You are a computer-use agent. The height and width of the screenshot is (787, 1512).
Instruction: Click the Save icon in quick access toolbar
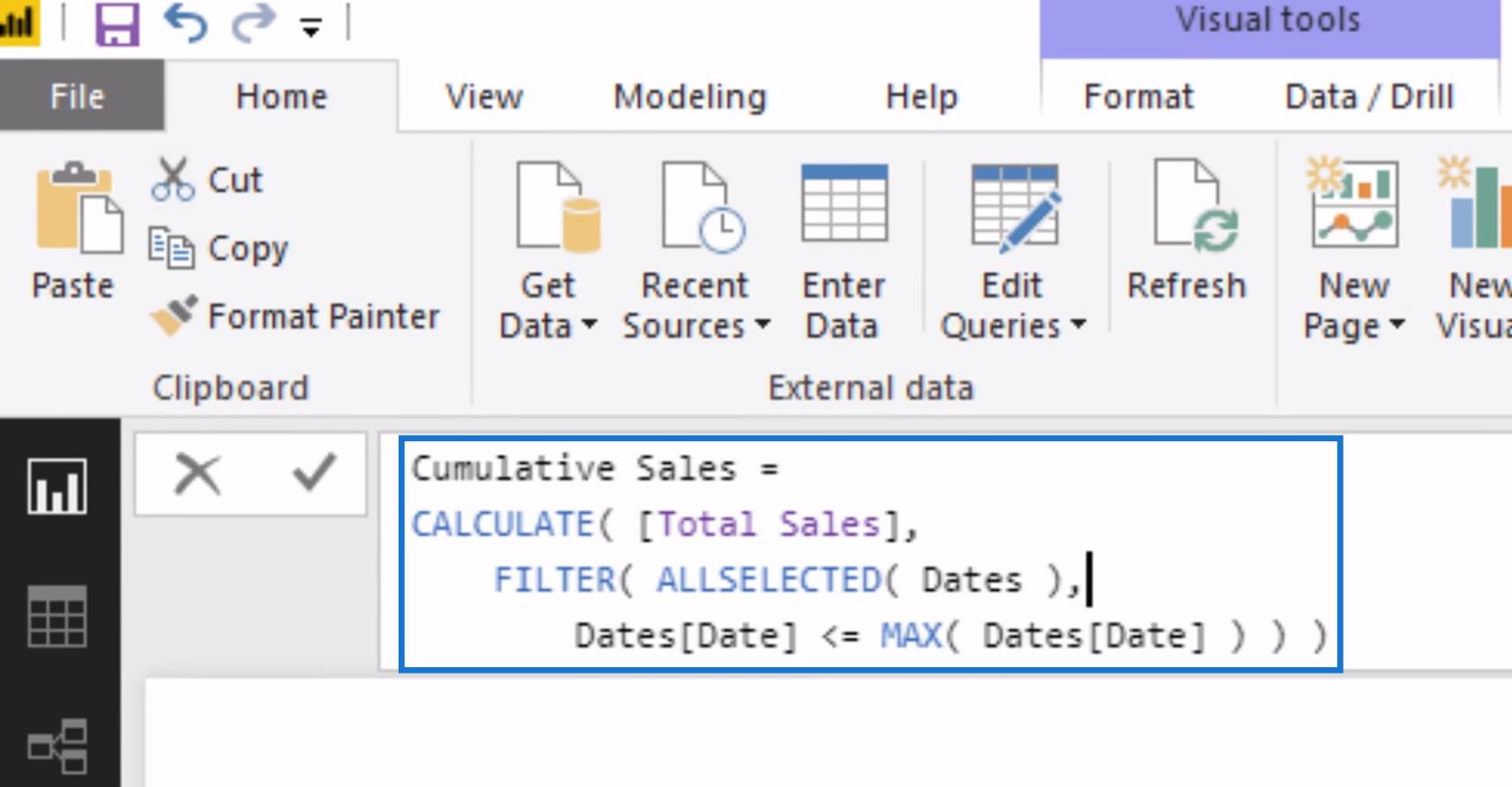(x=117, y=23)
